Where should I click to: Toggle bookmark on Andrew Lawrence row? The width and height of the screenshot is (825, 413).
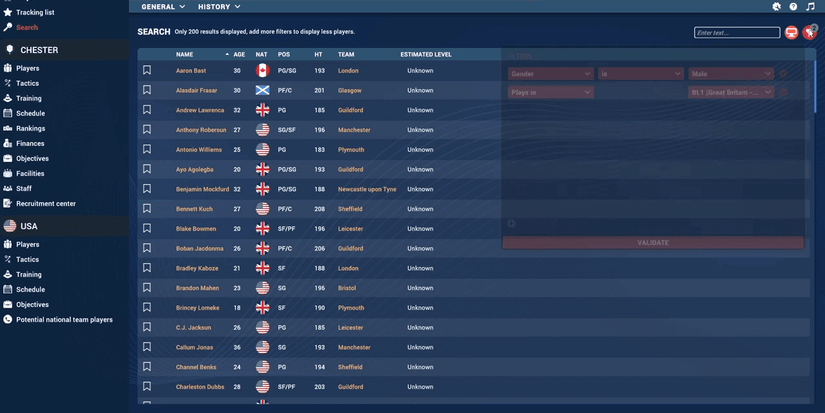(147, 109)
